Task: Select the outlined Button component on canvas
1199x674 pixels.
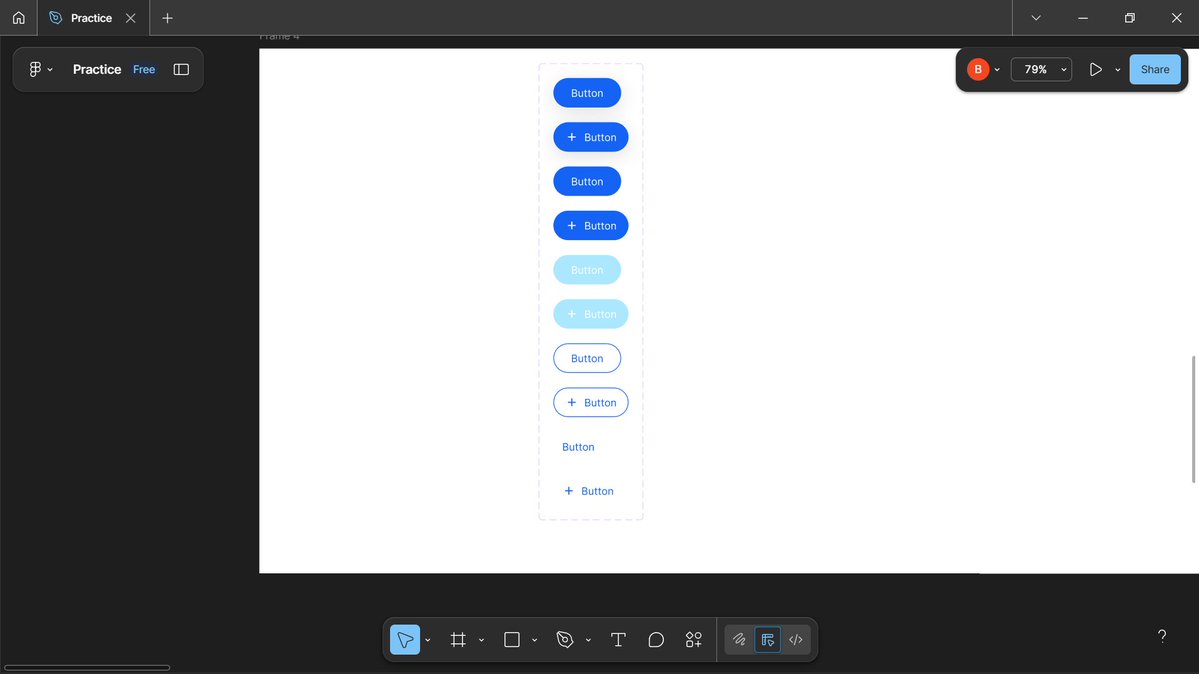Action: pos(587,357)
